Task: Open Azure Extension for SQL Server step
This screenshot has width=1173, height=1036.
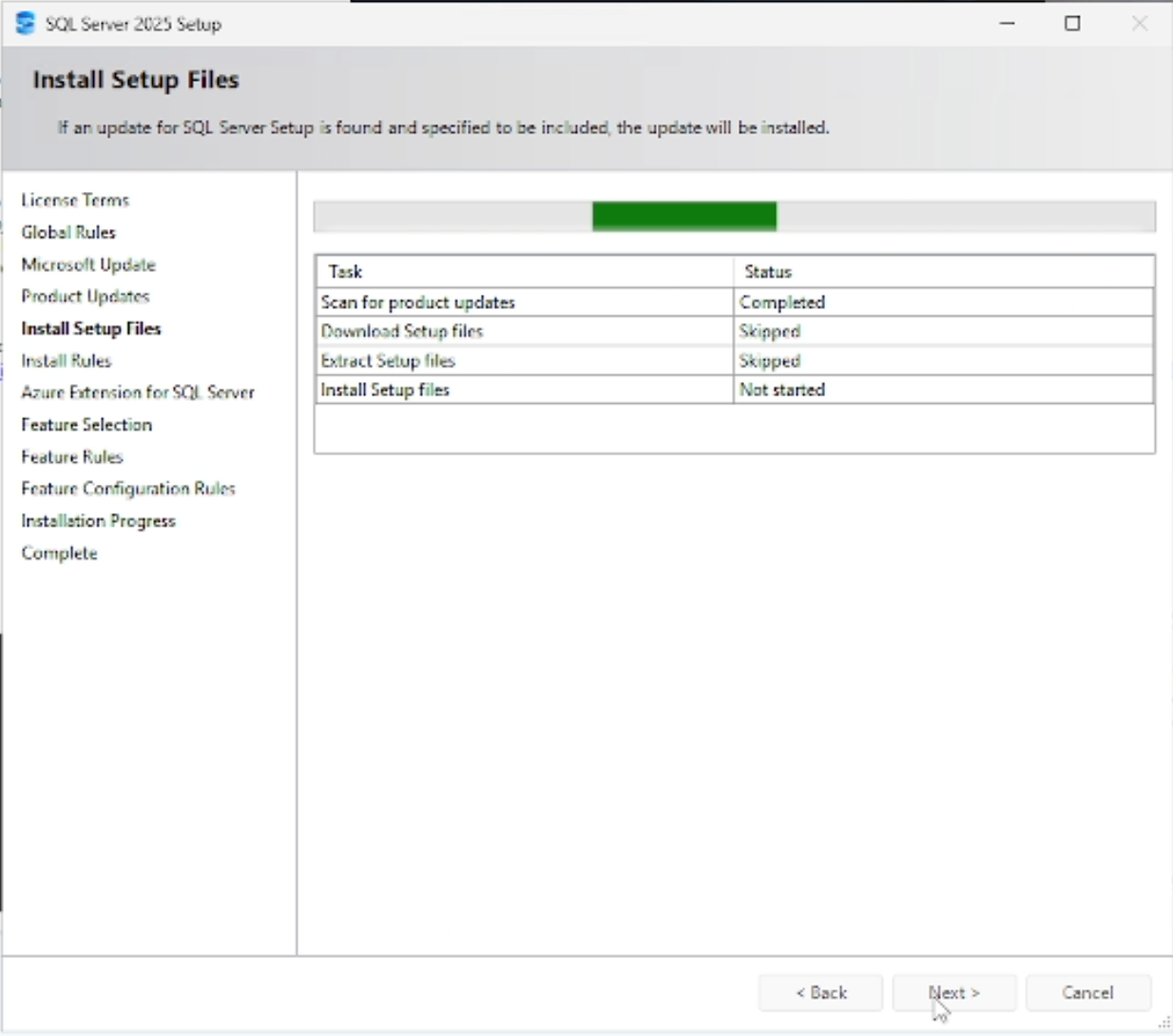Action: coord(138,393)
